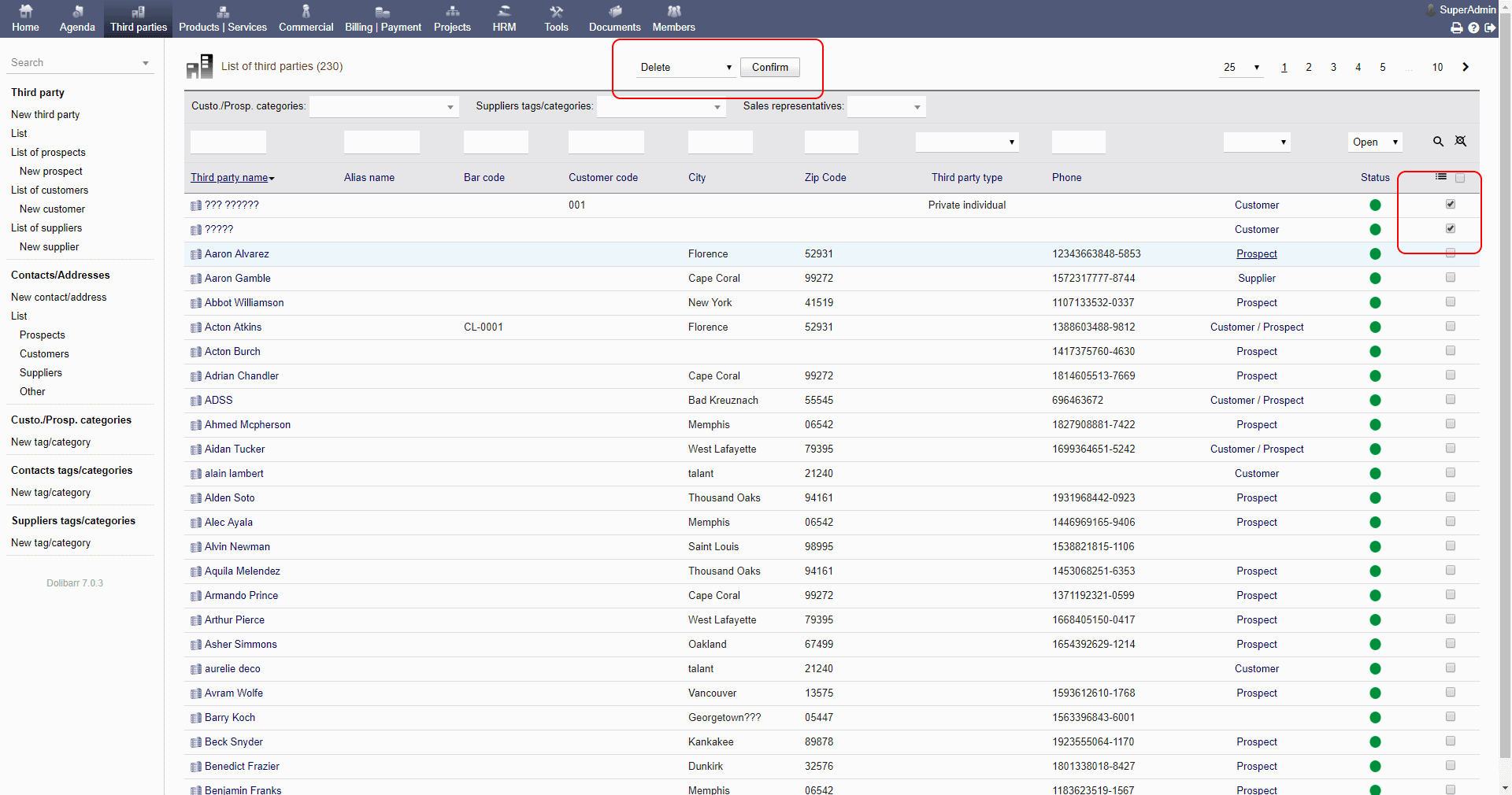Open New contact/address menu entry
This screenshot has height=795, width=1512.
[58, 297]
